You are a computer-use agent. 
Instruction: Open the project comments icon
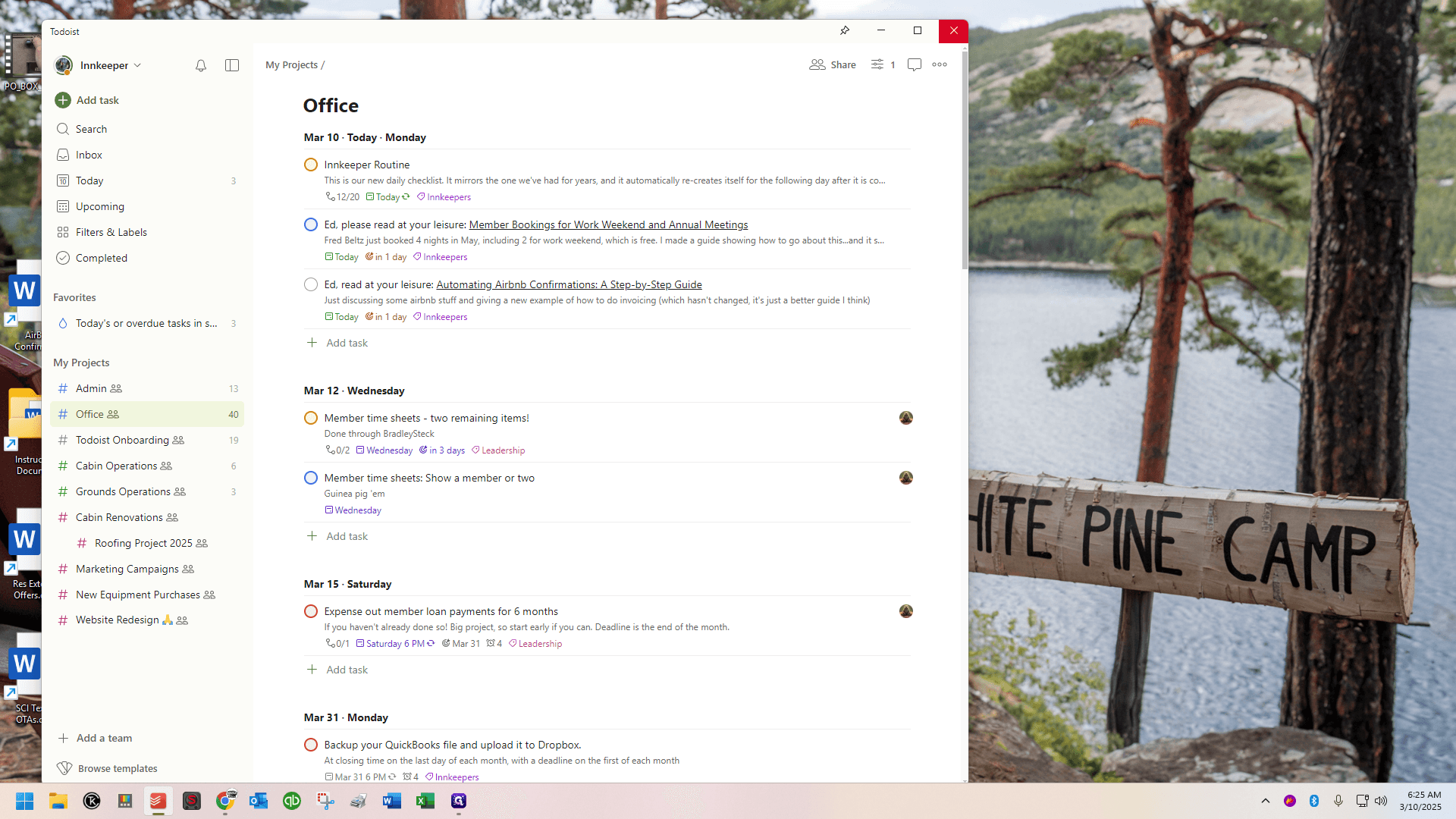tap(915, 64)
